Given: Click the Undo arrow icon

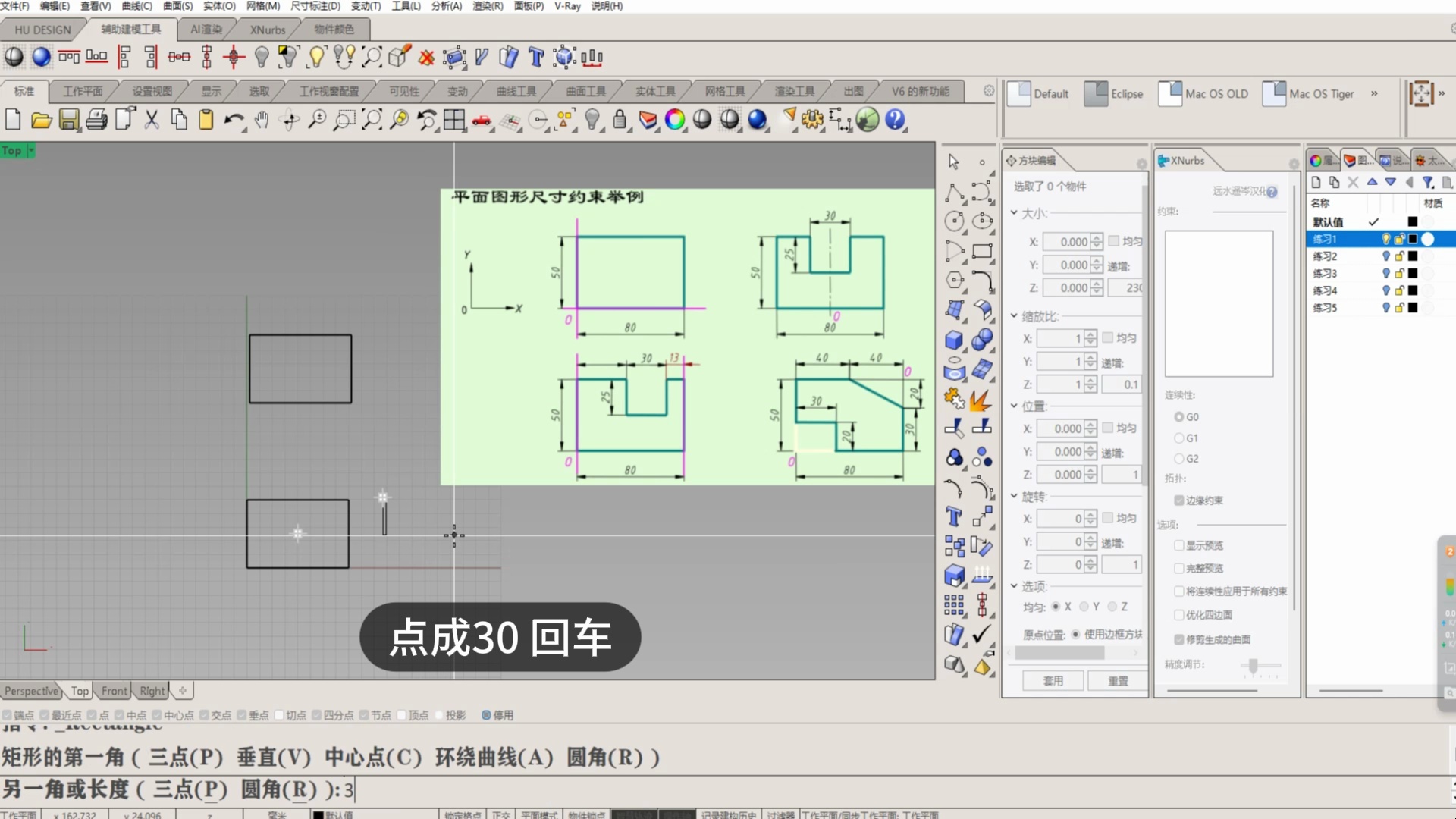Looking at the screenshot, I should point(234,120).
